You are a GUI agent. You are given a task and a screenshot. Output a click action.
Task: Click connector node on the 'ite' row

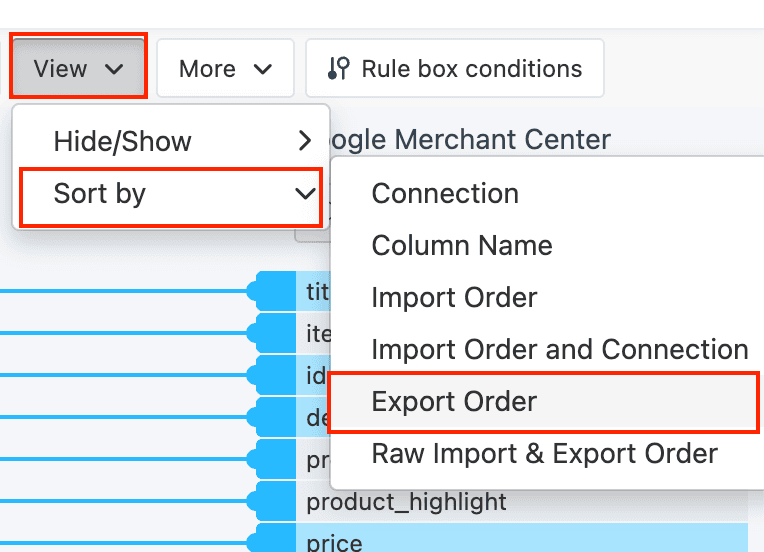pyautogui.click(x=273, y=333)
